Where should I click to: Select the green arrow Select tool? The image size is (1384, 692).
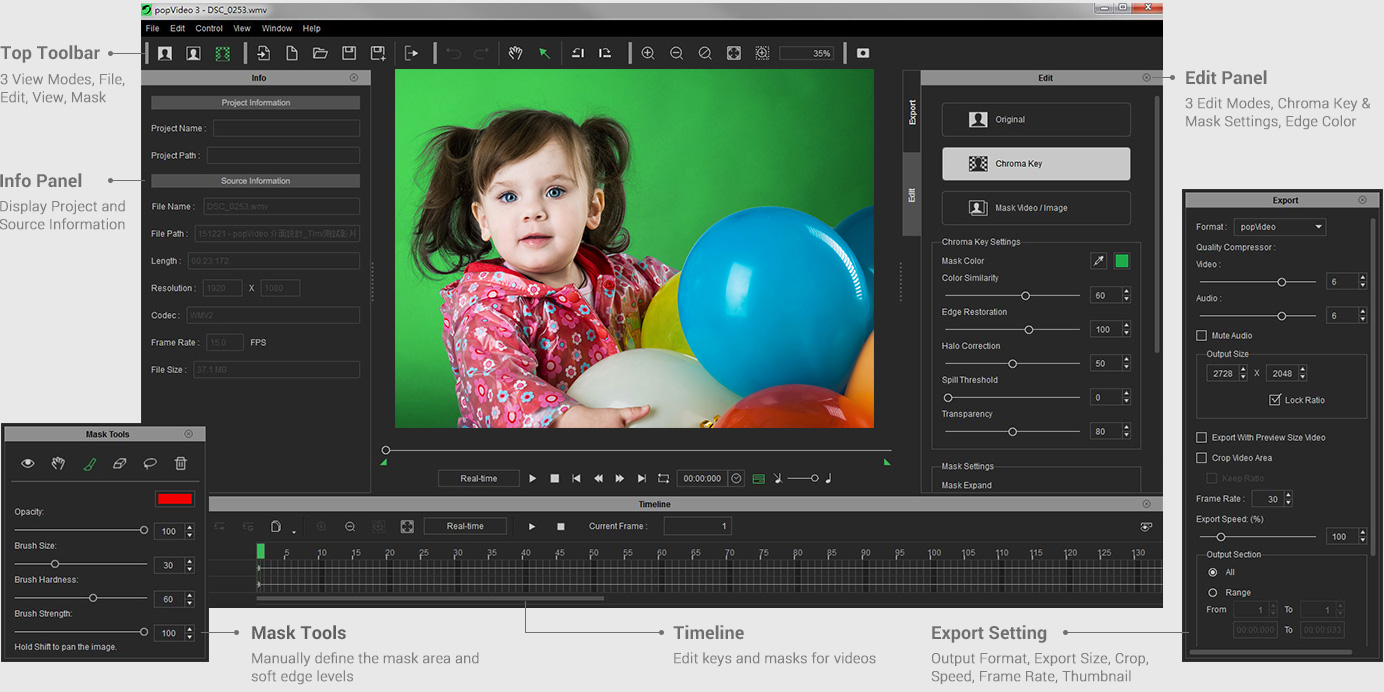click(x=544, y=53)
